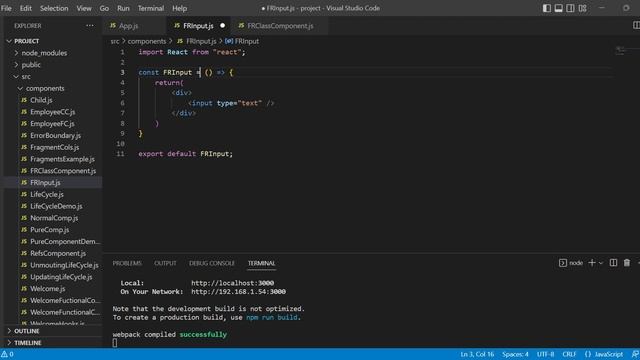The image size is (640, 360).
Task: Change file encoding UTF-8
Action: (546, 354)
